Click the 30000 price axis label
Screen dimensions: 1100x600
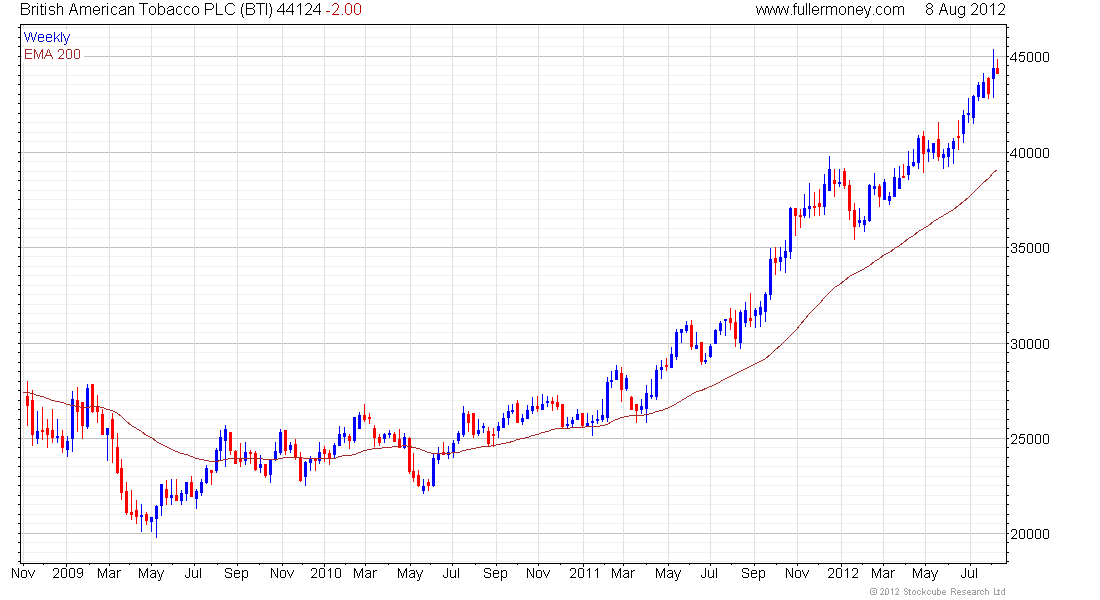point(1030,344)
